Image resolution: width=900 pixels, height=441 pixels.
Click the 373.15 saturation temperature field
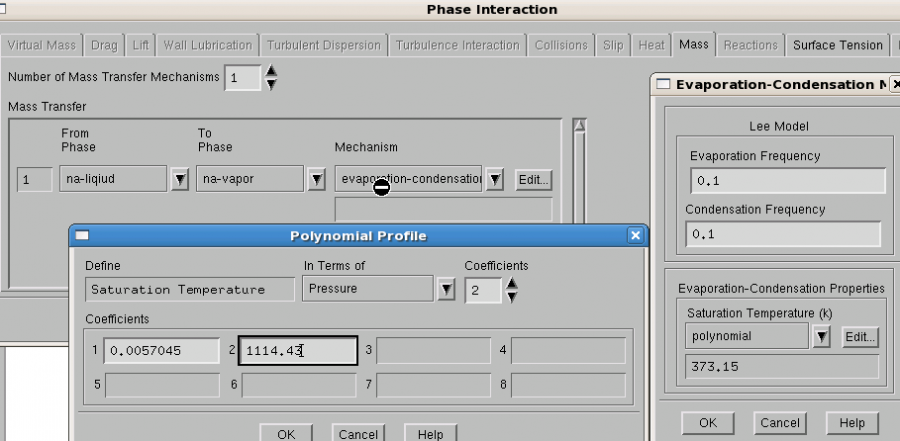coord(782,367)
